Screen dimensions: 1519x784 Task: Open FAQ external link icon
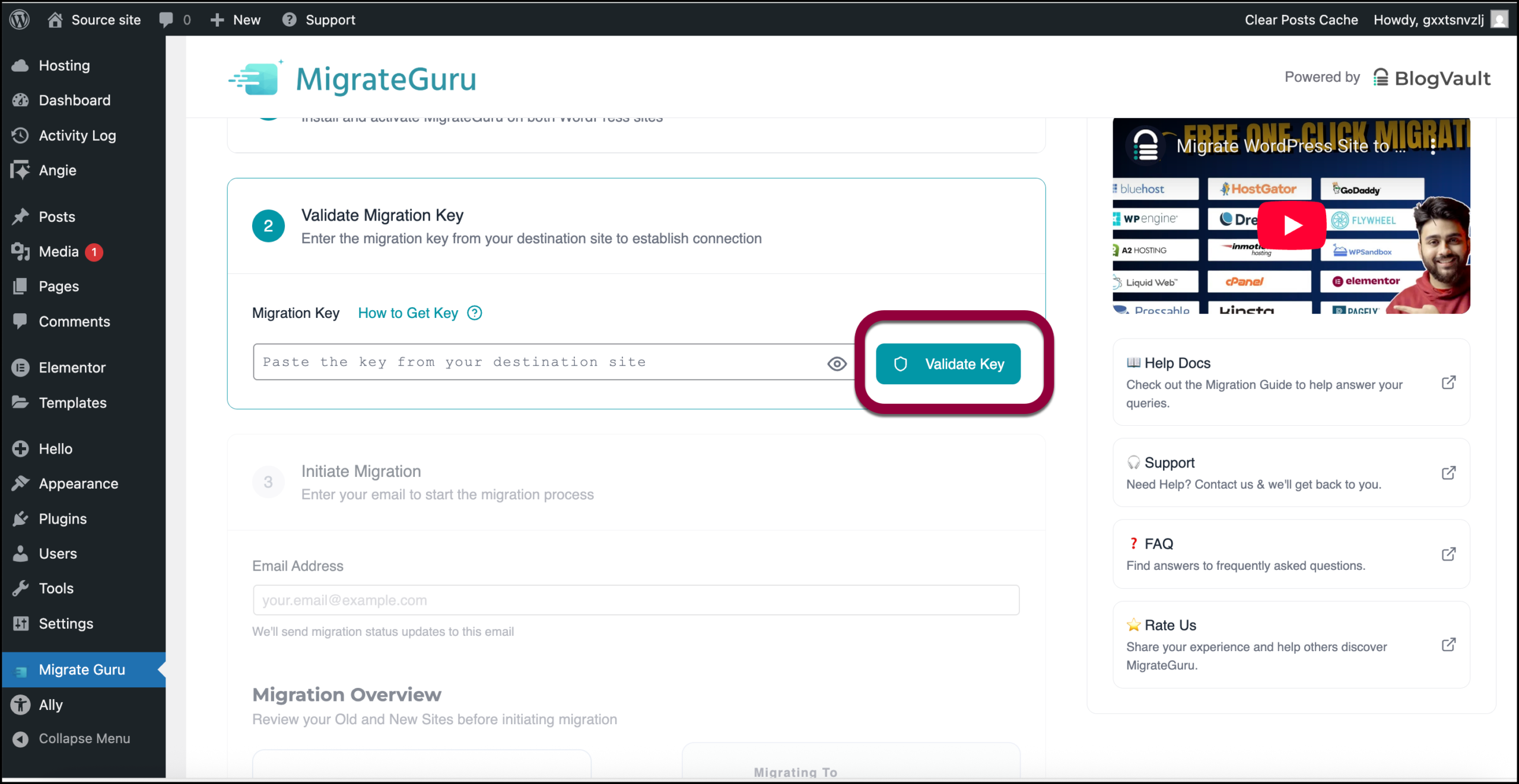point(1448,554)
